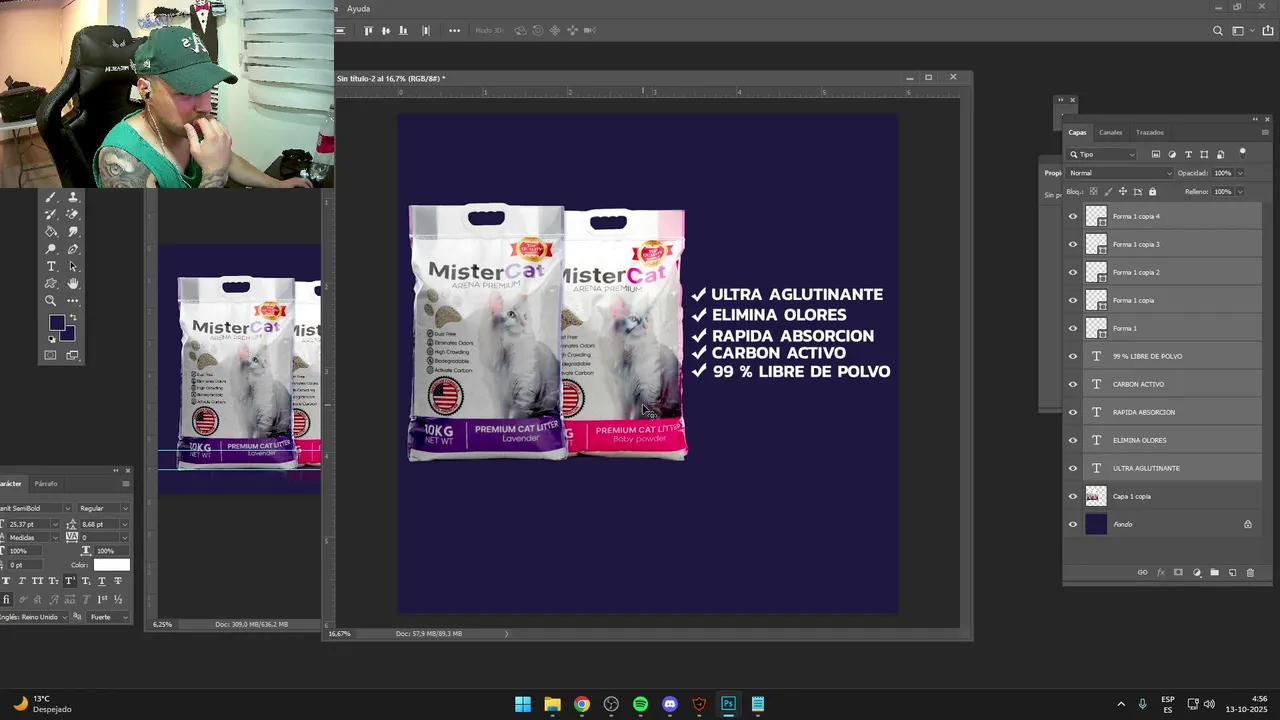Open the Layers panel flyout menu
The image size is (1280, 720).
coord(1266,132)
